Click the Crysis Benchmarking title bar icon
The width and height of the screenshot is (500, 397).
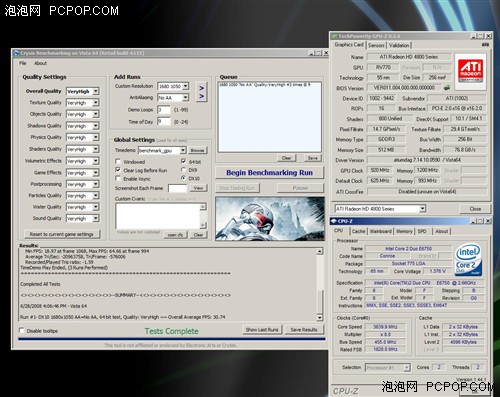16,53
